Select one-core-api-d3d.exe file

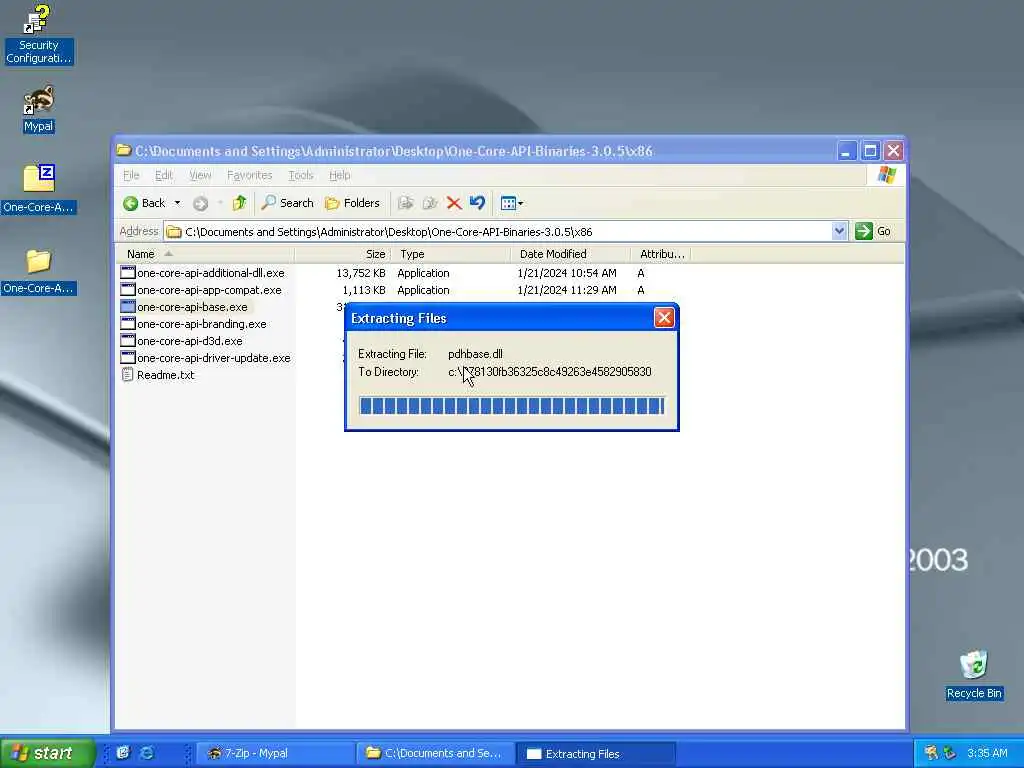coord(182,341)
